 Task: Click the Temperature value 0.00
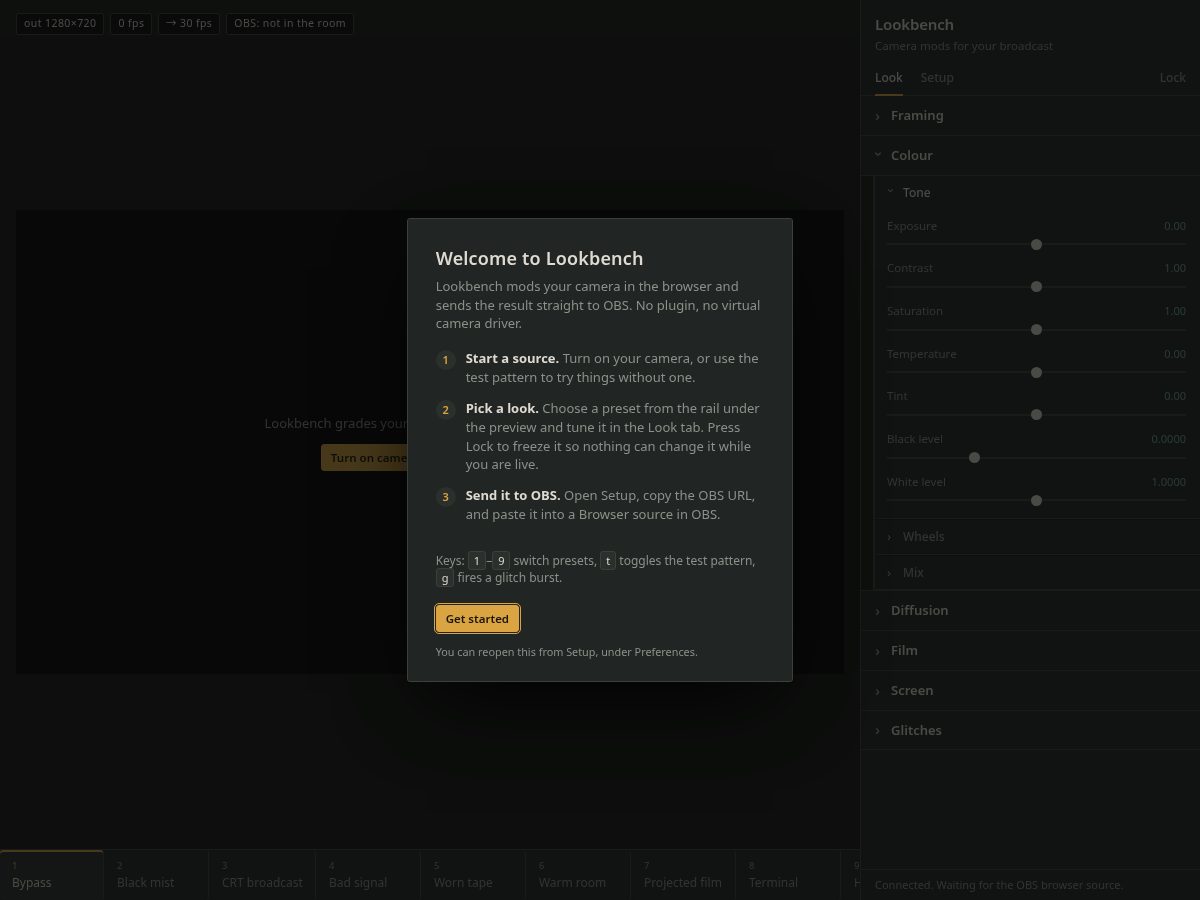[1174, 354]
